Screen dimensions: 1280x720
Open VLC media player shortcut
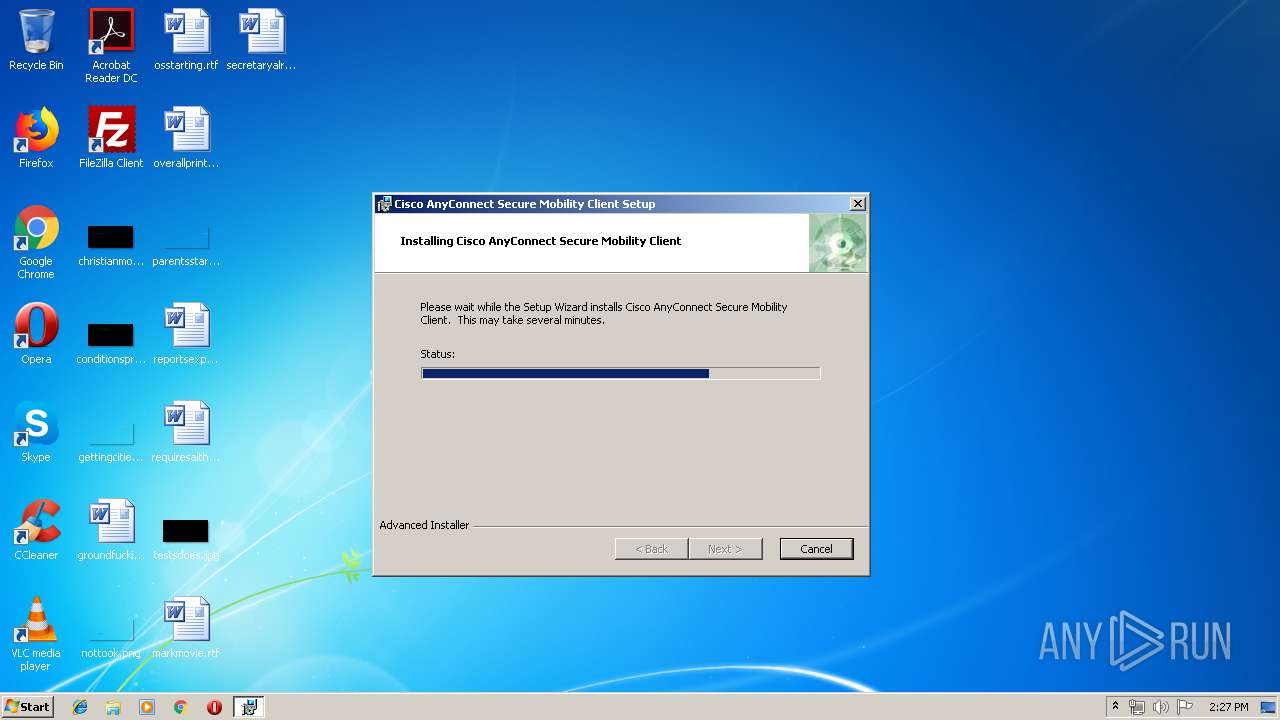coord(36,634)
